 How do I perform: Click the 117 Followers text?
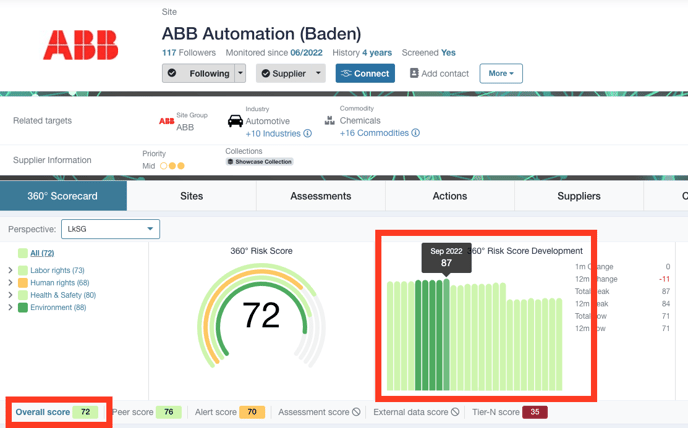tap(189, 53)
